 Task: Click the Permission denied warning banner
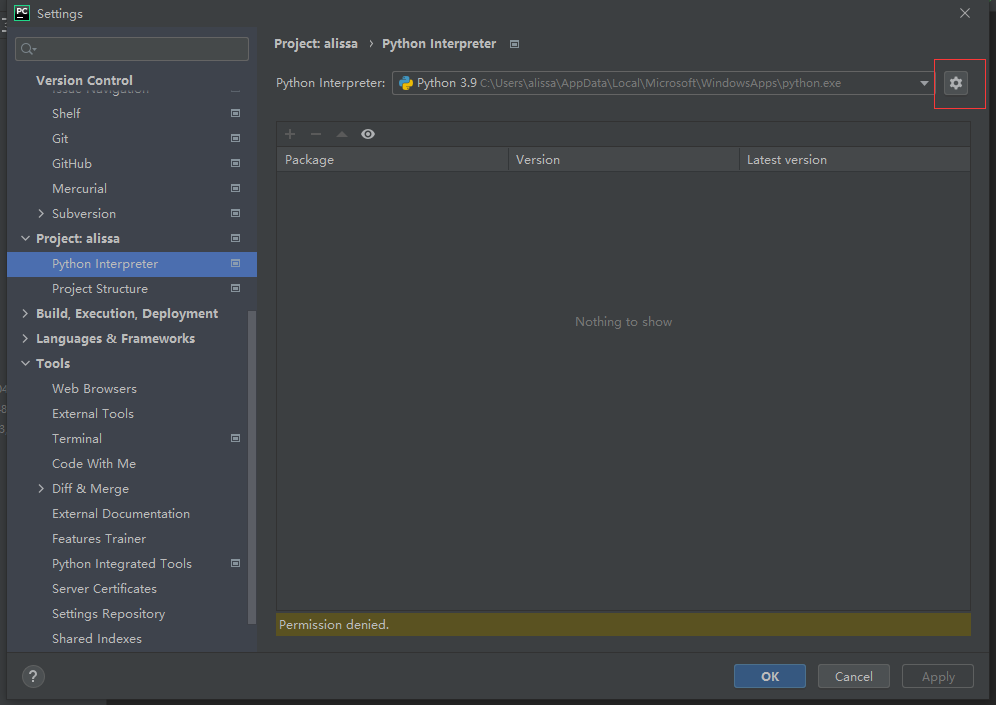point(623,624)
